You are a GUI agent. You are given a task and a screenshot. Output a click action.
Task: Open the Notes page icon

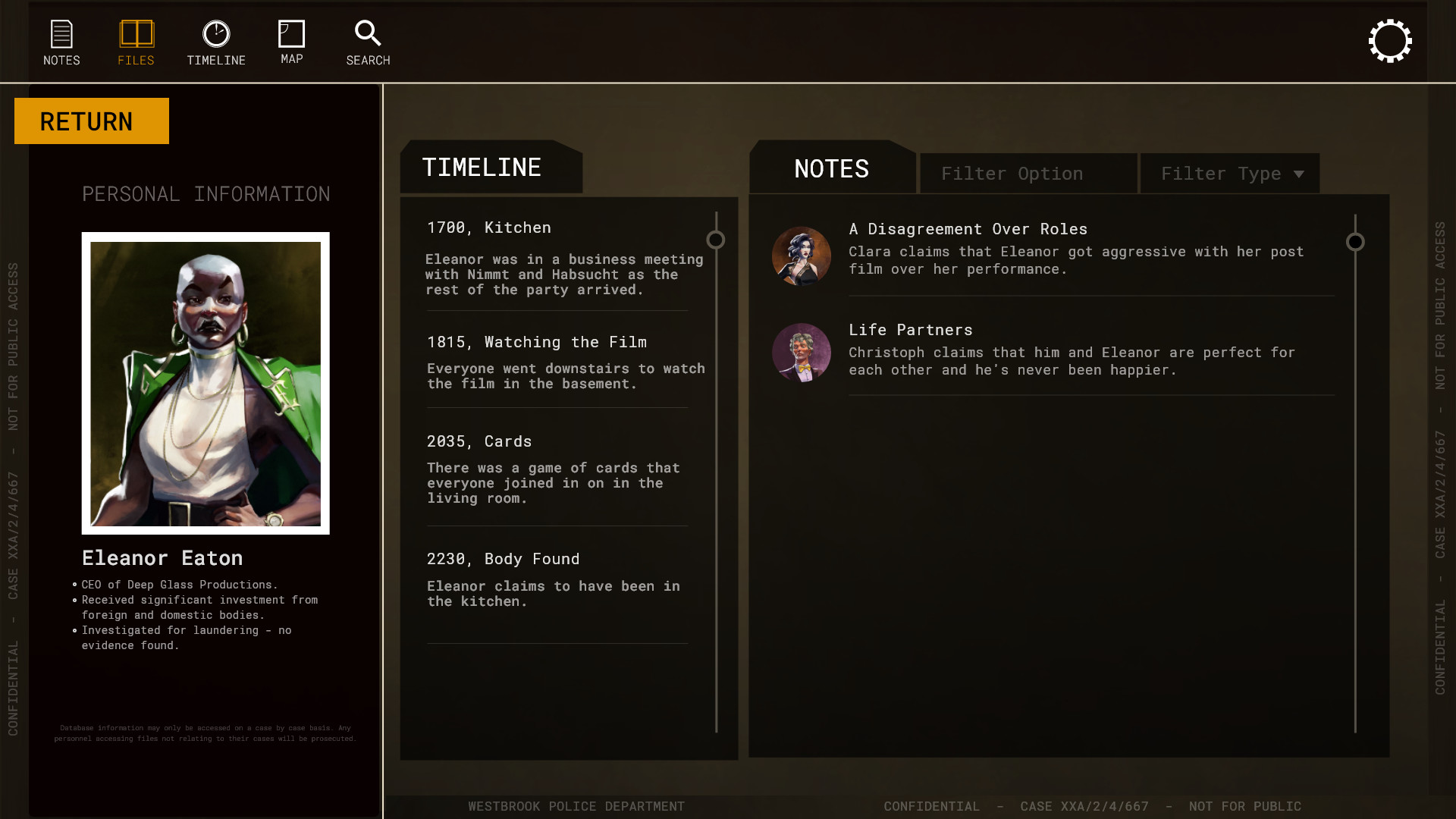click(61, 35)
